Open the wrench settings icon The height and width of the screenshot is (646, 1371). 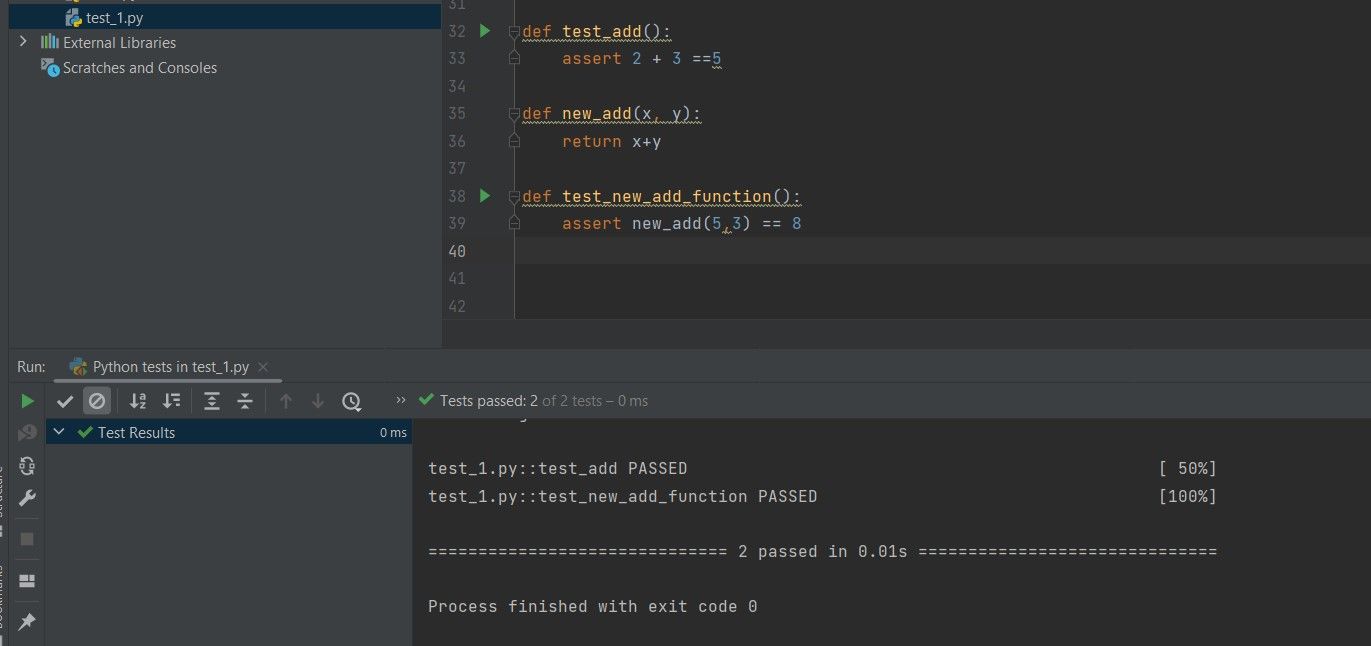[x=27, y=498]
